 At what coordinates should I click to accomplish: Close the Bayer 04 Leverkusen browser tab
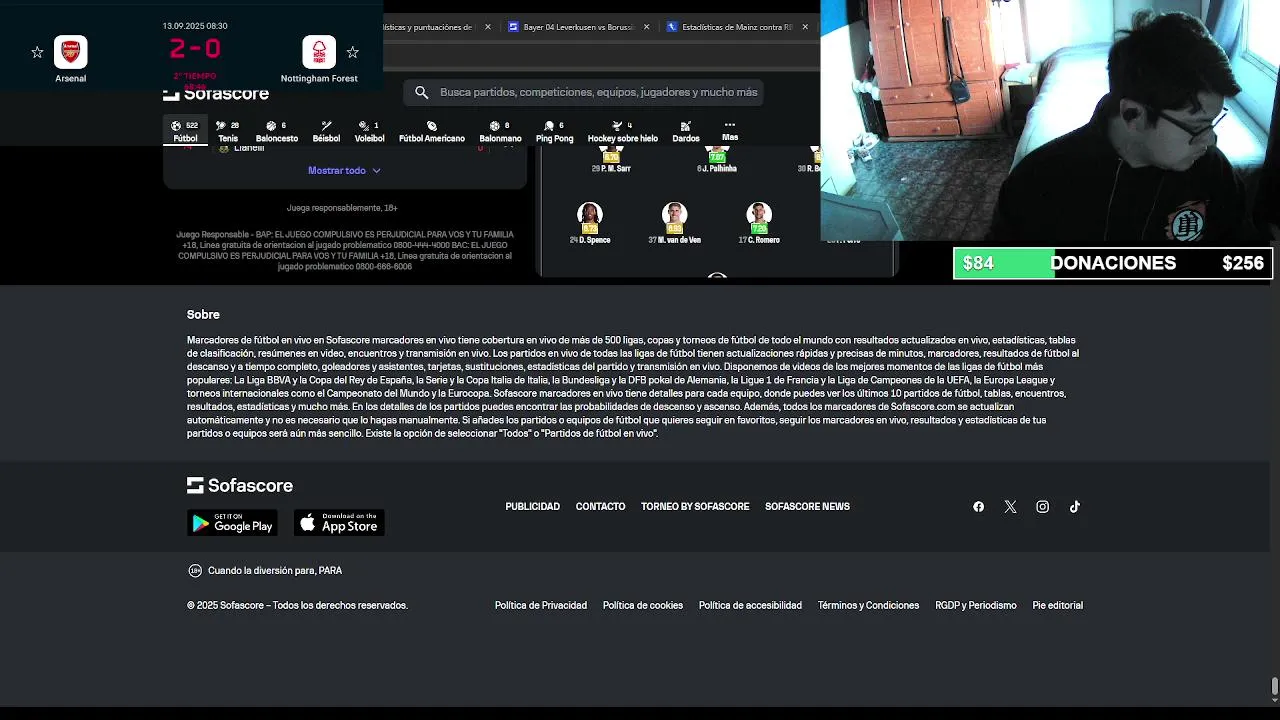(647, 27)
